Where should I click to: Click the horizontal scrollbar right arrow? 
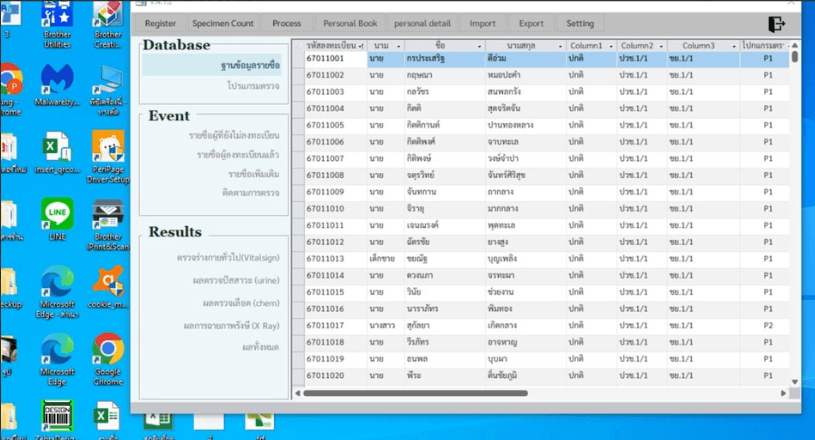coord(783,393)
